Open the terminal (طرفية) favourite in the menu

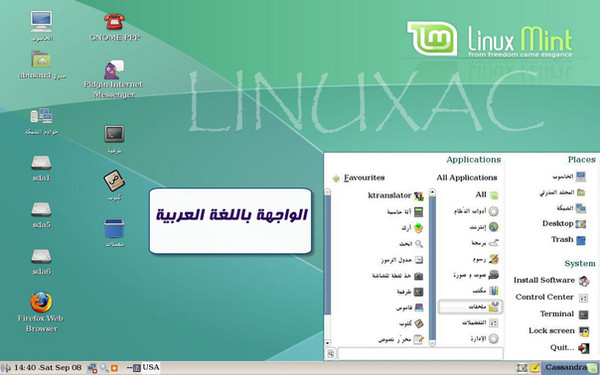(x=410, y=292)
